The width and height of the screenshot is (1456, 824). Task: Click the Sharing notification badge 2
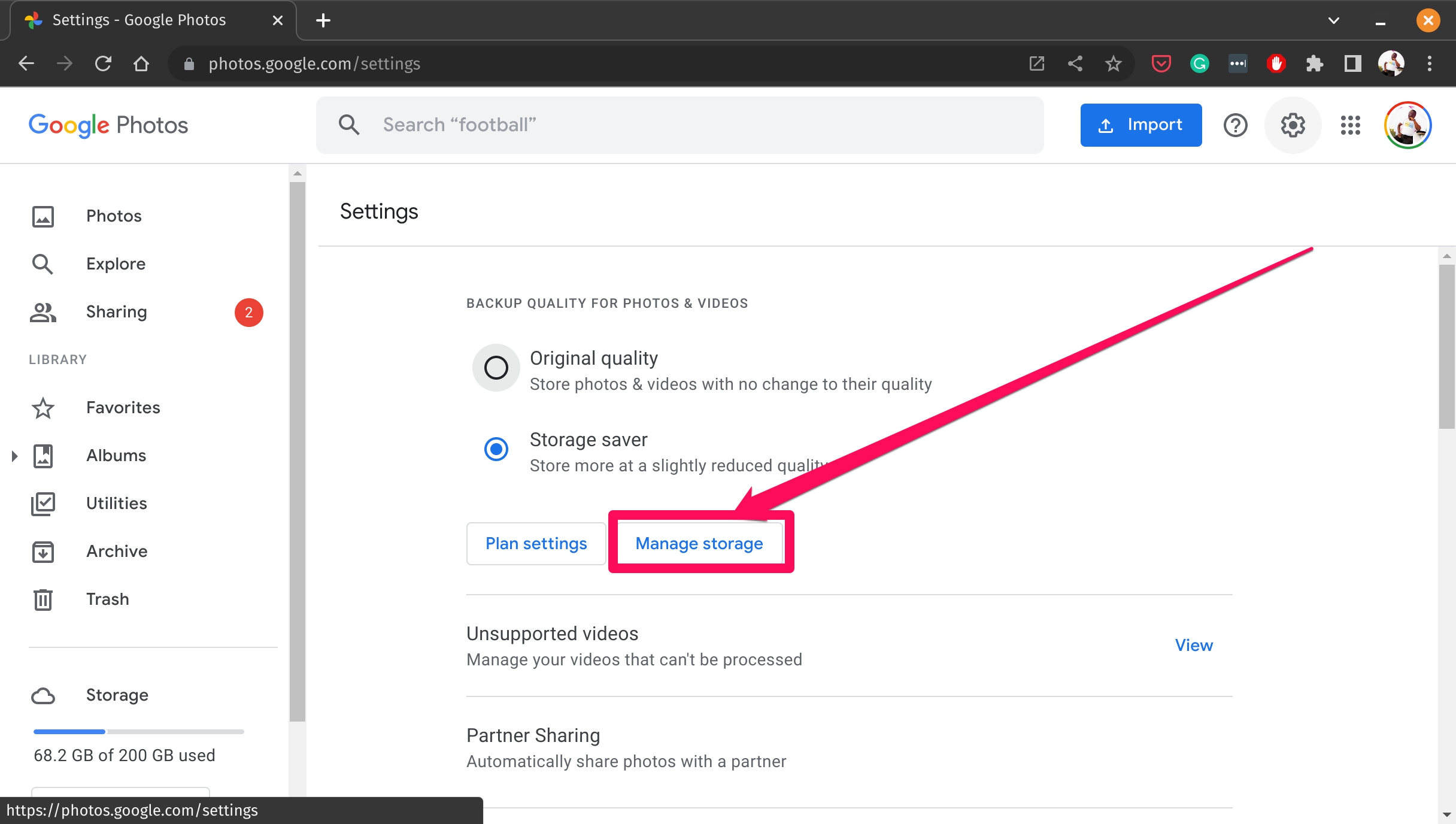[249, 313]
